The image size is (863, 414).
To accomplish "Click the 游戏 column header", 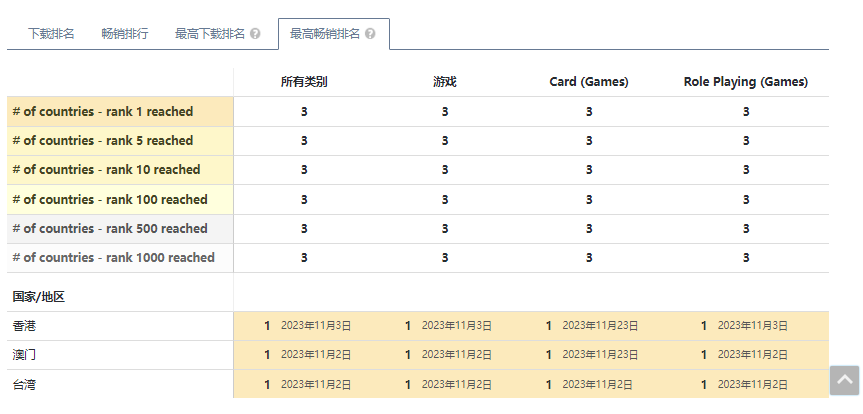I will click(445, 82).
